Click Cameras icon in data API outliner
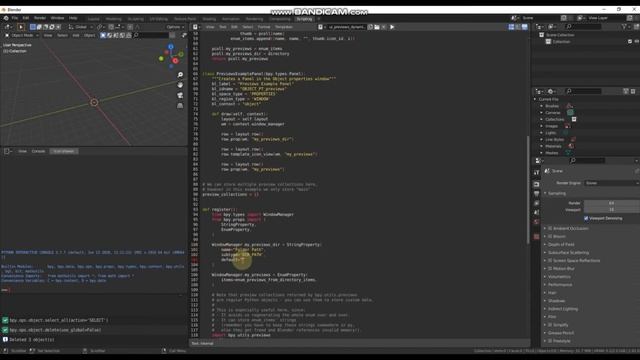Image resolution: width=640 pixels, height=360 pixels. 570,112
